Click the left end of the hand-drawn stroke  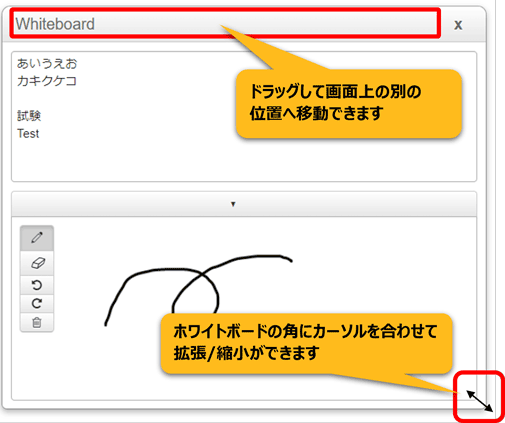click(x=106, y=323)
